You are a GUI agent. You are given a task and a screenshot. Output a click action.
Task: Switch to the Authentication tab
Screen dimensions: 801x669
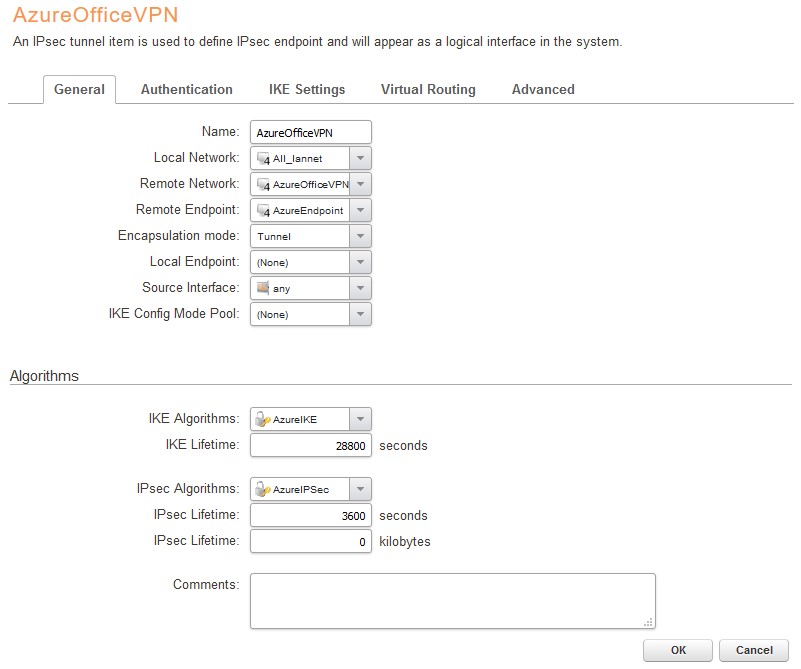(186, 89)
